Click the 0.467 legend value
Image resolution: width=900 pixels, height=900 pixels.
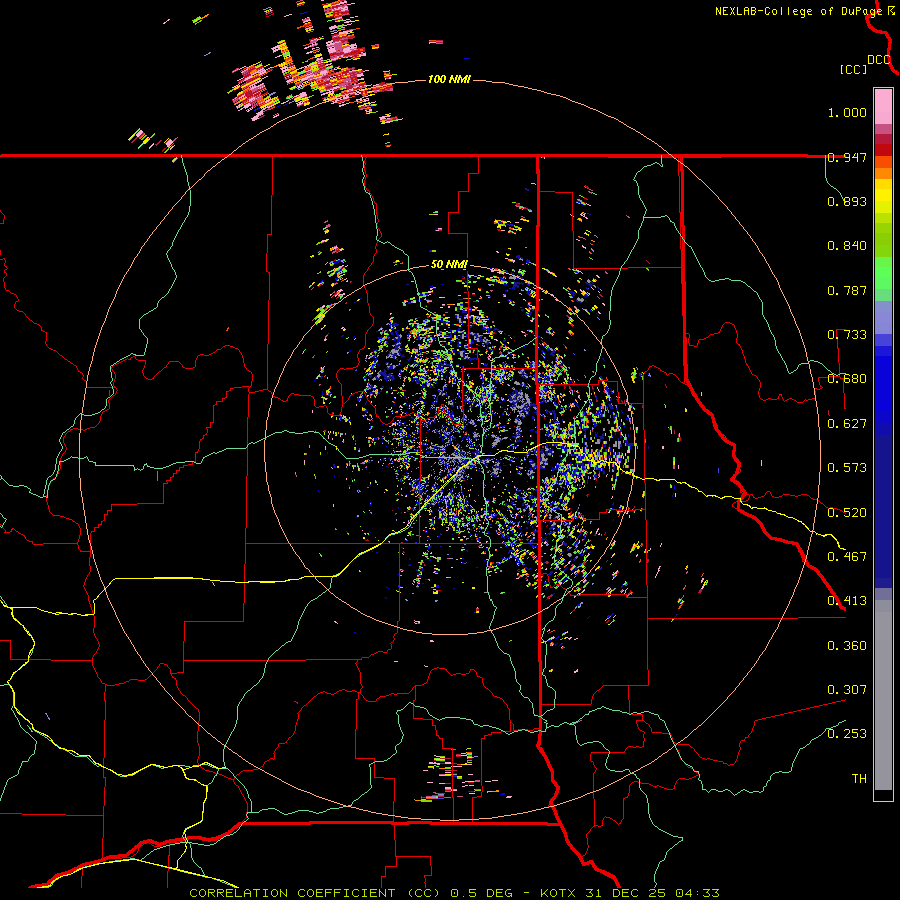(847, 557)
